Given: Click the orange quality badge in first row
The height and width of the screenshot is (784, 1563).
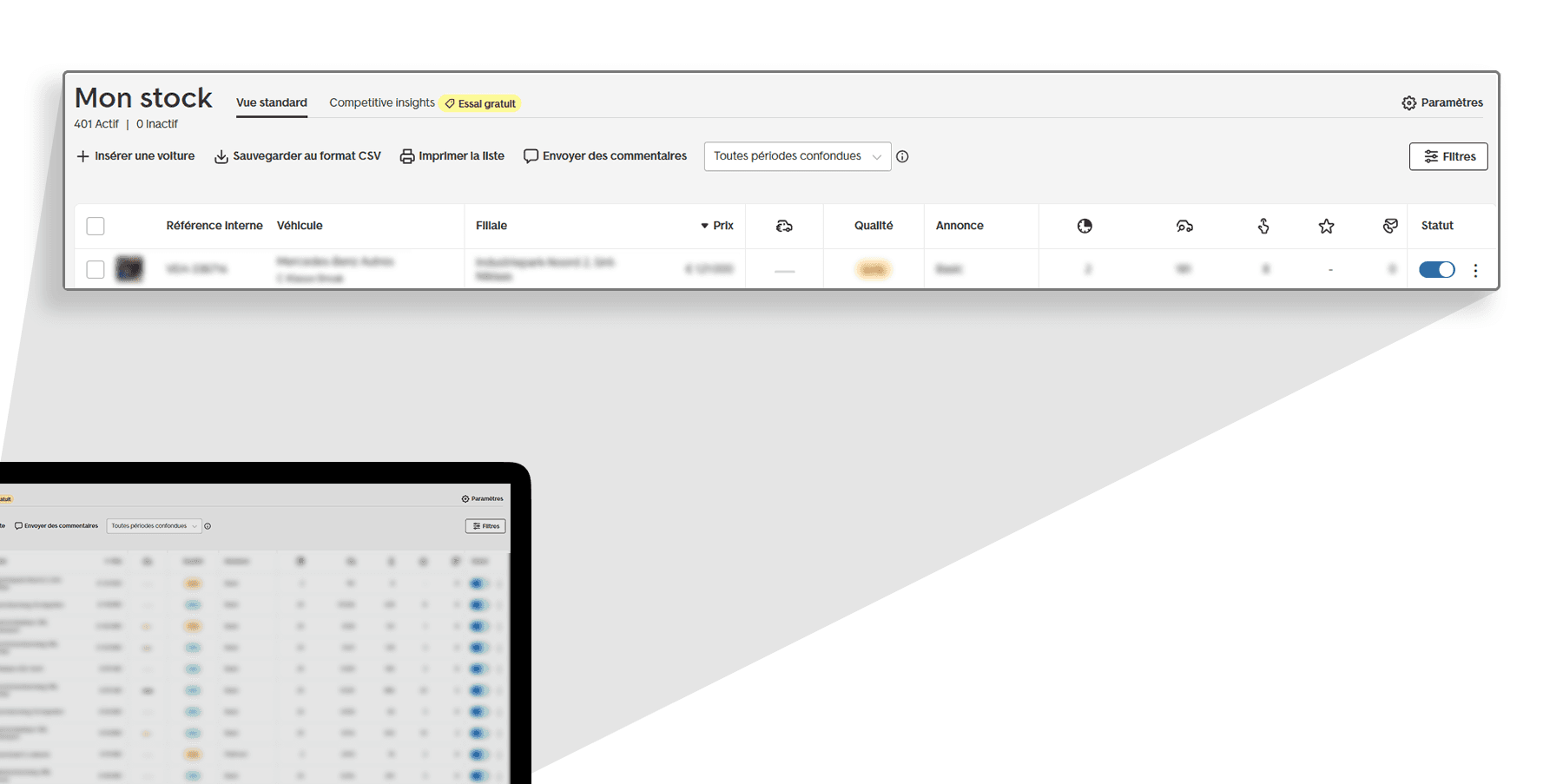Looking at the screenshot, I should (873, 269).
